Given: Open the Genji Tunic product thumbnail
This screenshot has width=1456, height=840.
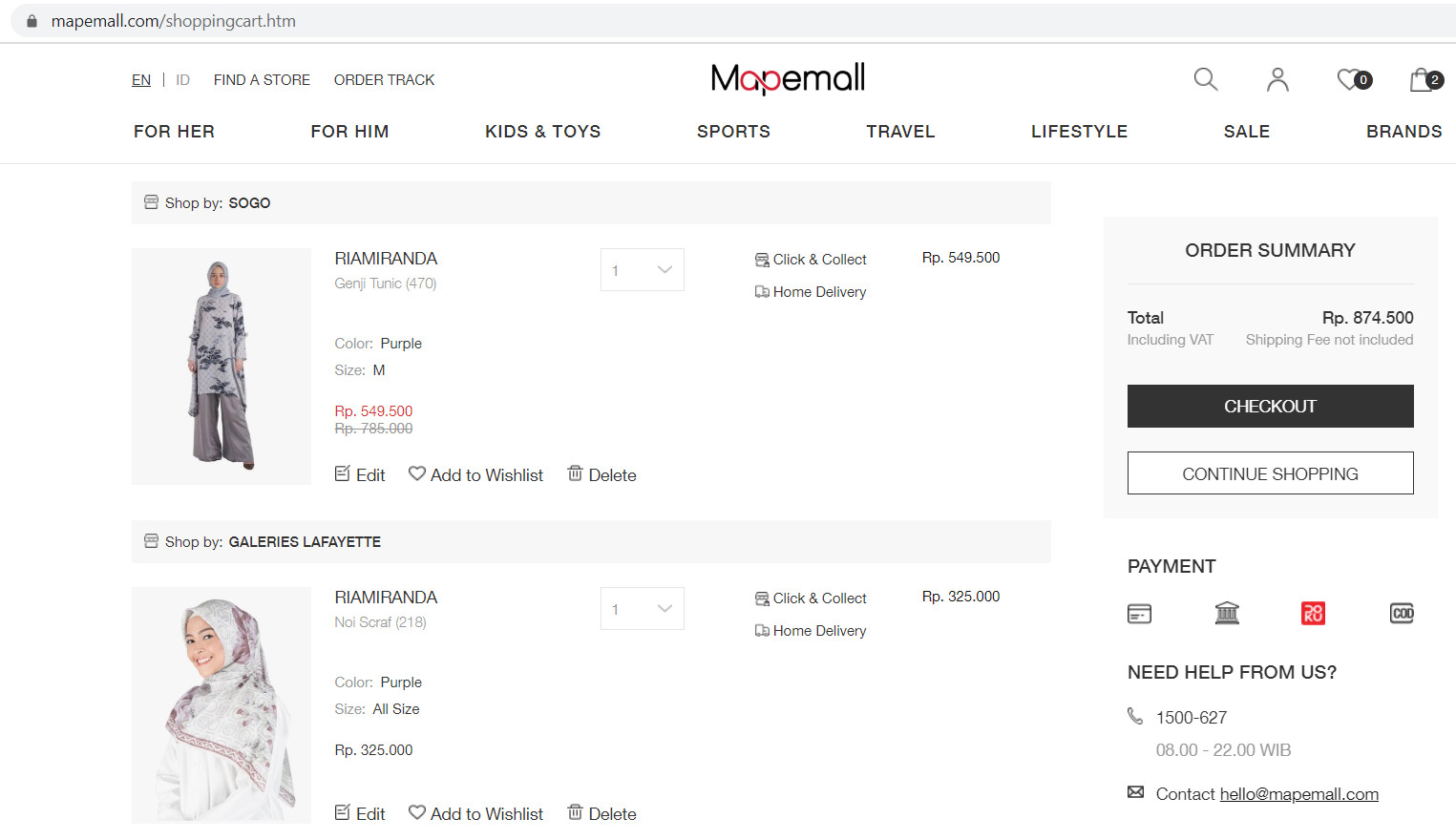Looking at the screenshot, I should point(222,367).
